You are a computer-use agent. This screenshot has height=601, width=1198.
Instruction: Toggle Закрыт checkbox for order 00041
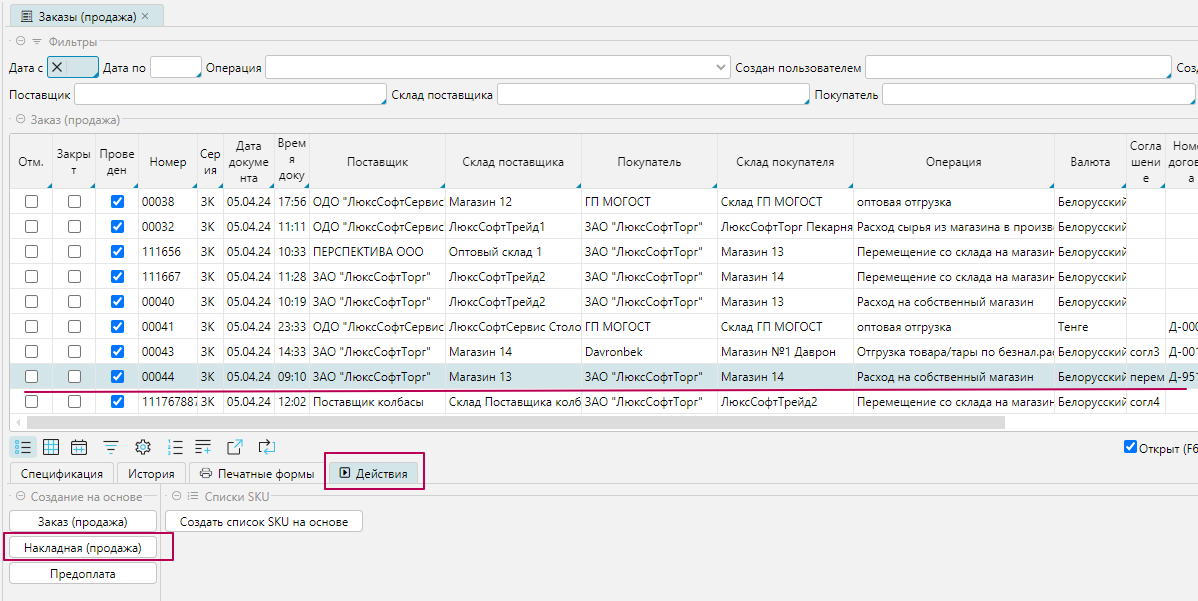(74, 327)
